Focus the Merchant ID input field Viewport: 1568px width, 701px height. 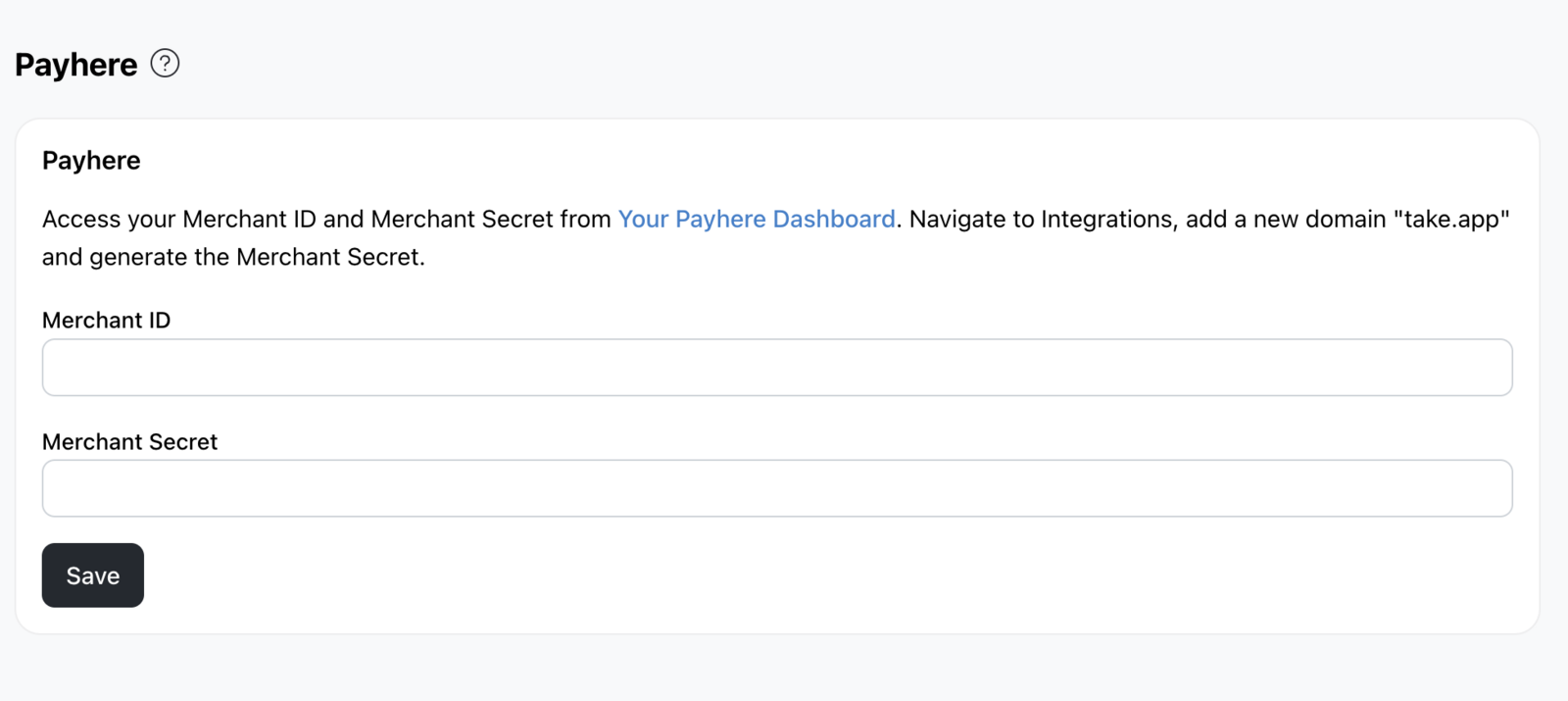point(777,368)
